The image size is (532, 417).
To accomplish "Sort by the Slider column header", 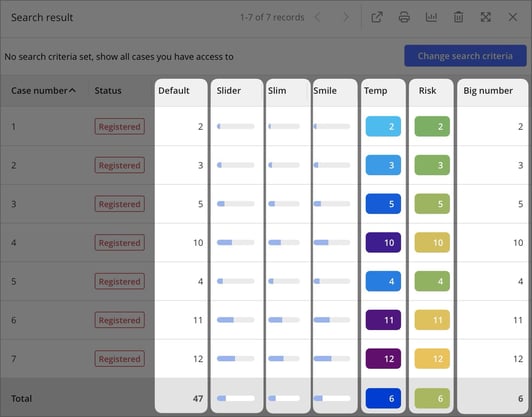I will 229,91.
